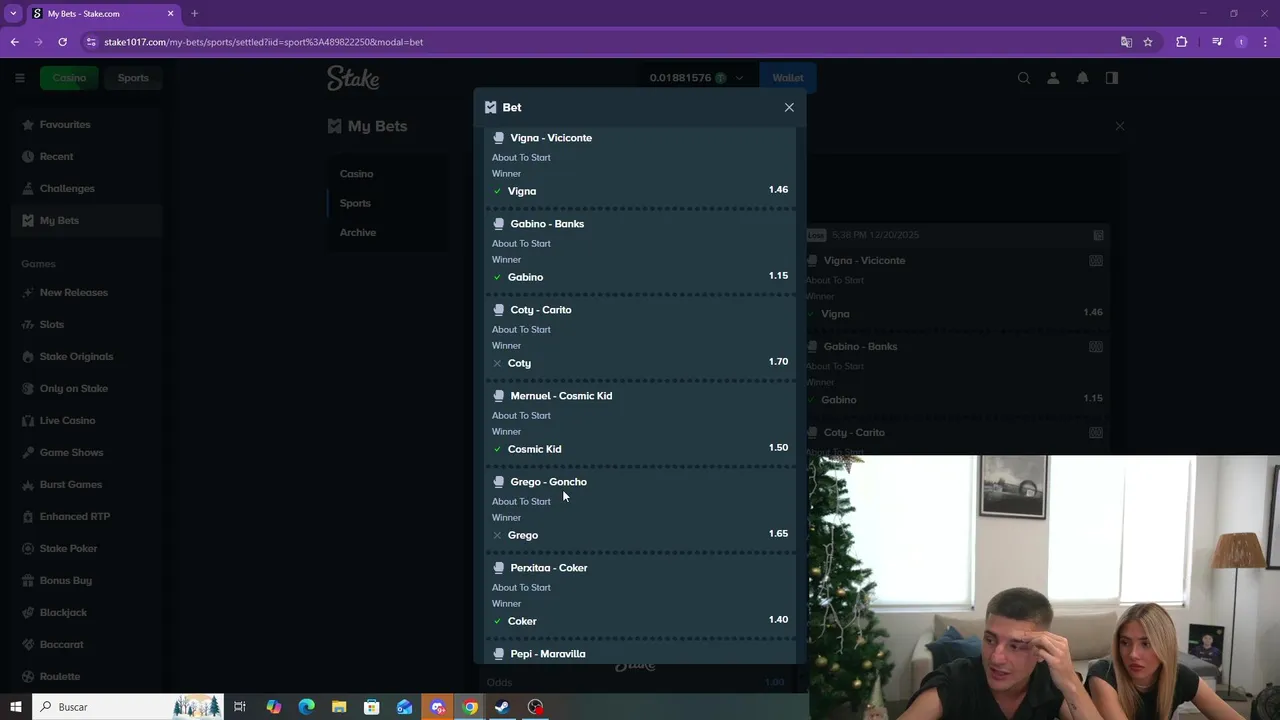Image resolution: width=1280 pixels, height=720 pixels.
Task: Click Coty - Carito match icon
Action: [498, 310]
